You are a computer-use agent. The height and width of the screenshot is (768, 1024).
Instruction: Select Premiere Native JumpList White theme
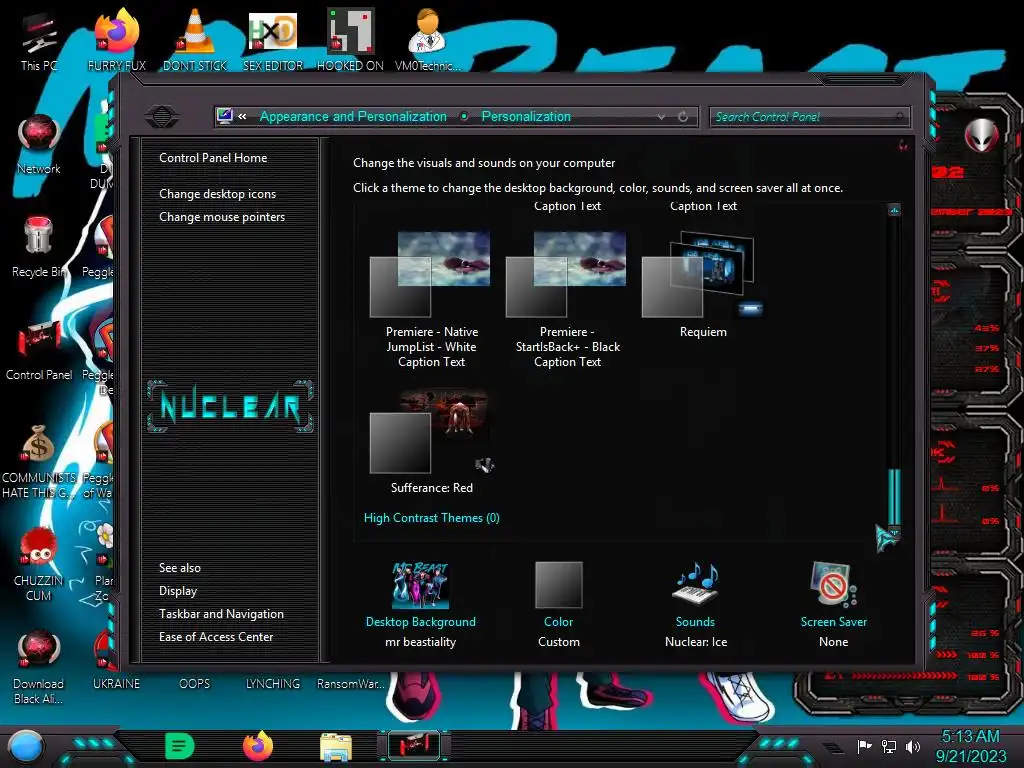[x=431, y=300]
